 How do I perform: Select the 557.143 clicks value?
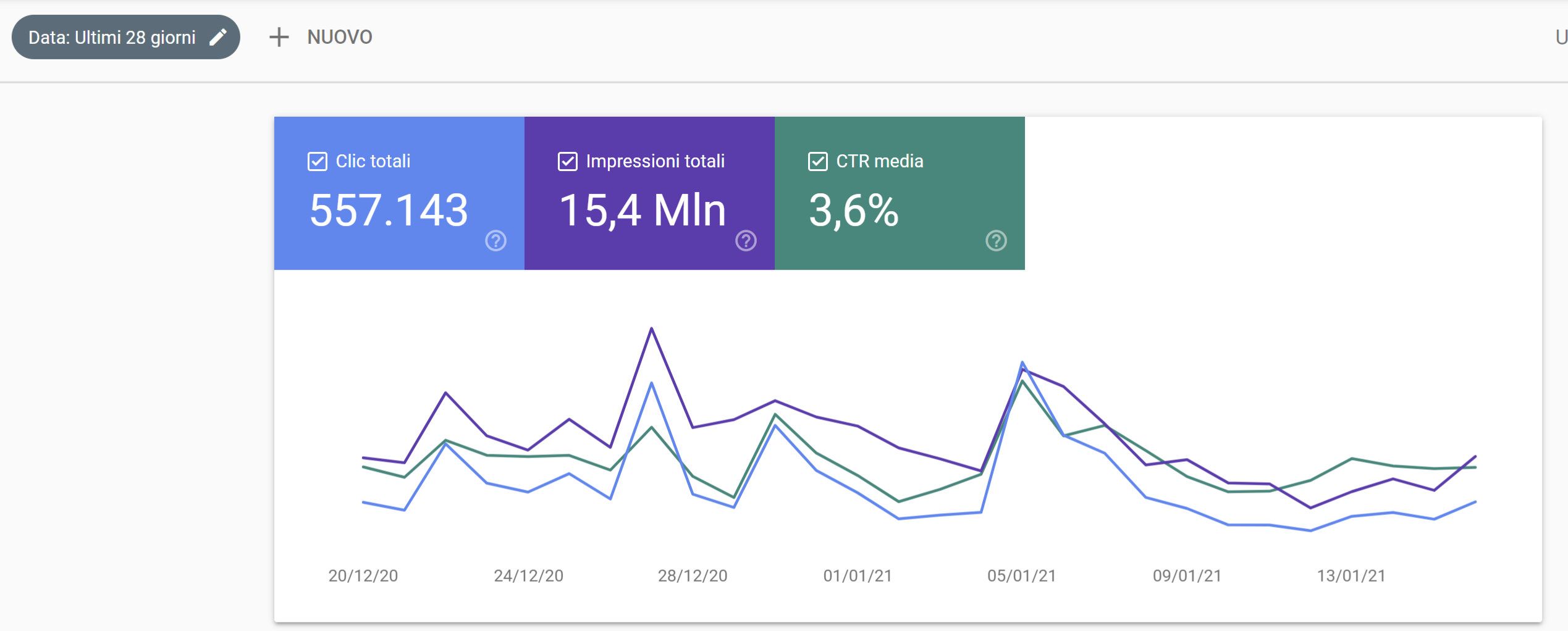click(389, 211)
